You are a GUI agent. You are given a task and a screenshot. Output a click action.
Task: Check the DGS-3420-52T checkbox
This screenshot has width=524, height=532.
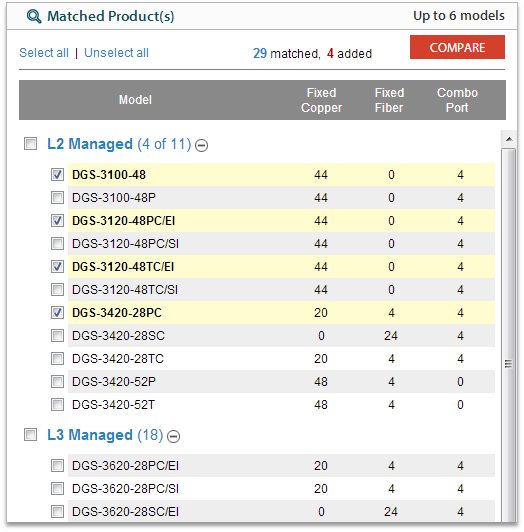pyautogui.click(x=57, y=404)
